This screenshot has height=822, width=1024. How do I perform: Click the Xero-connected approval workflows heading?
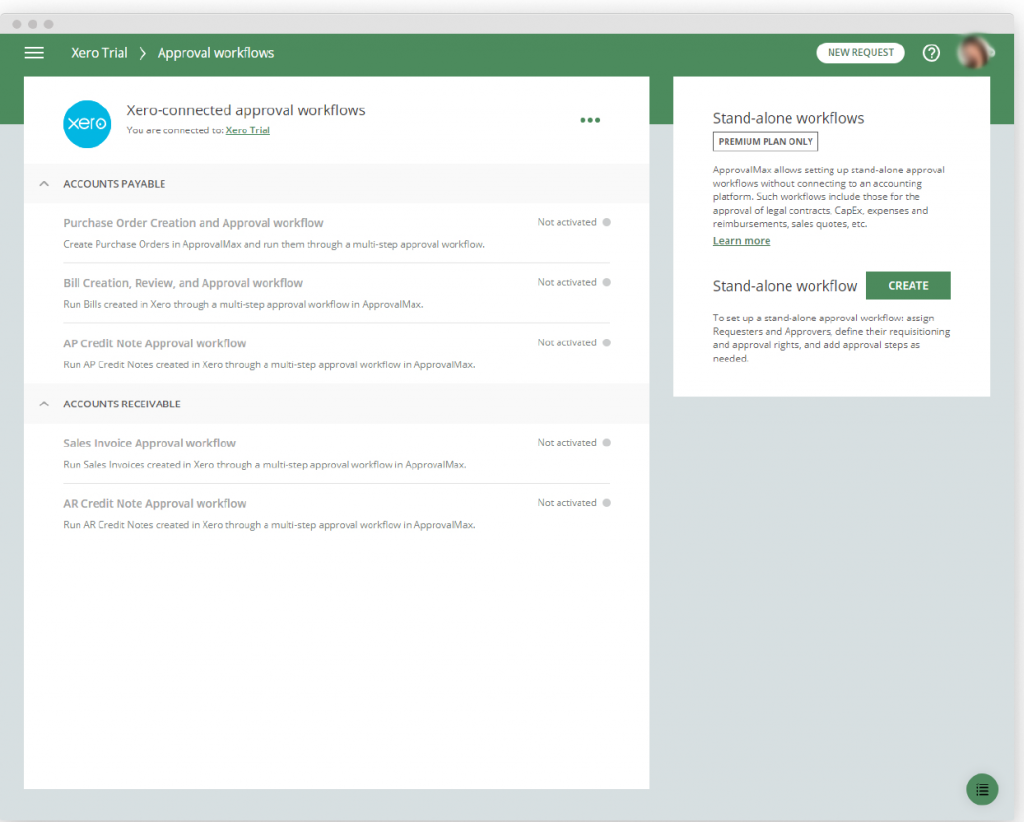click(246, 110)
